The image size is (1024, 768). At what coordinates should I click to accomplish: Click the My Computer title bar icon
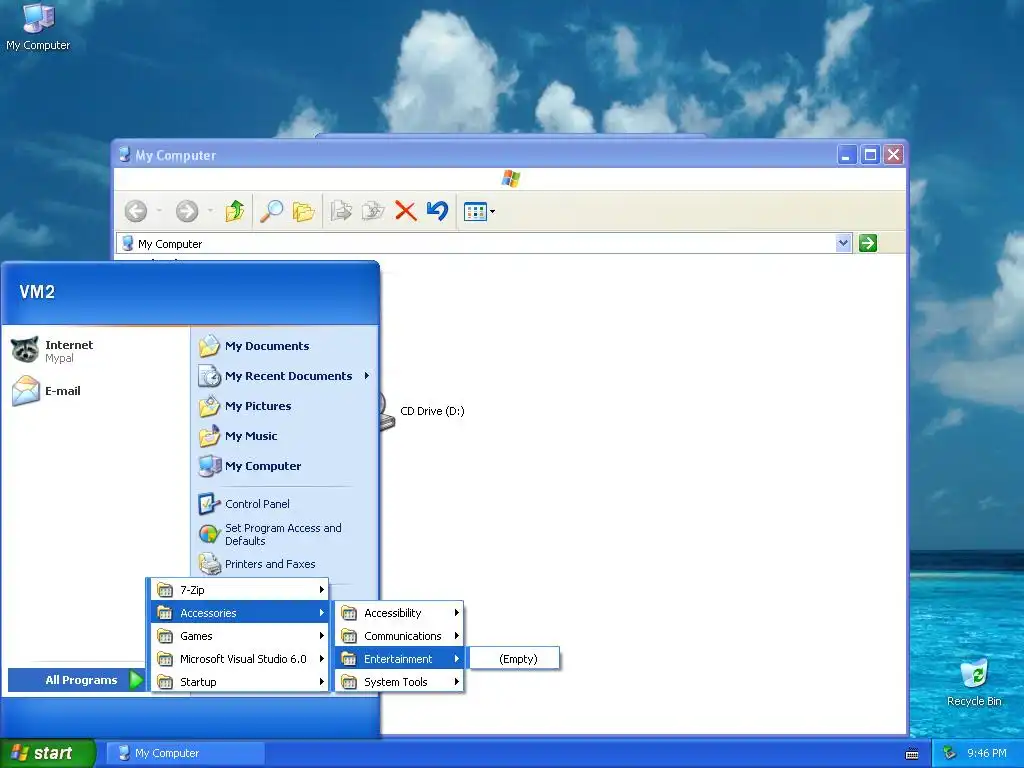124,155
